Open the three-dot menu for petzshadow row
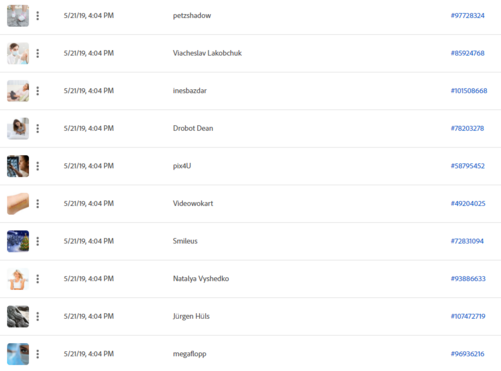 (38, 16)
